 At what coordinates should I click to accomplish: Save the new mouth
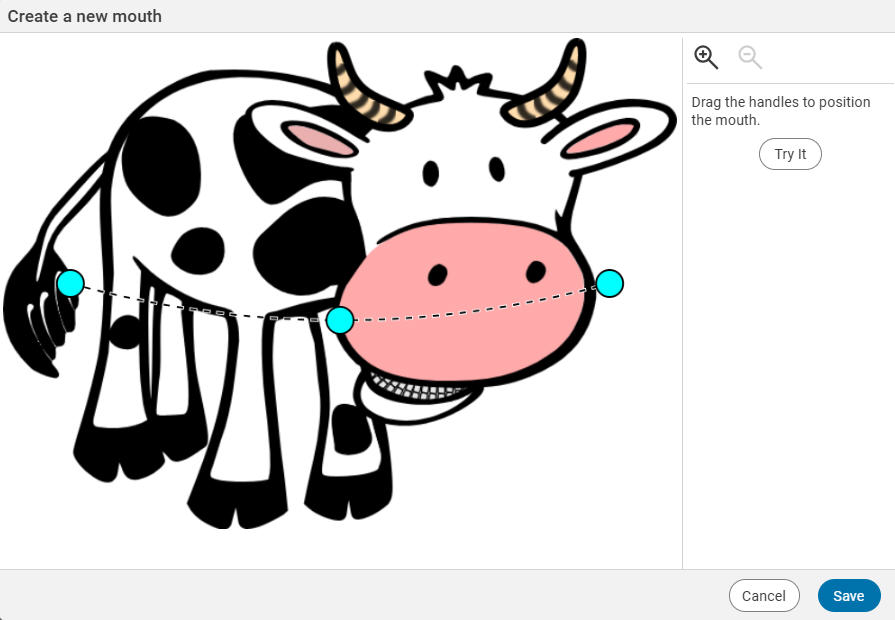(848, 595)
